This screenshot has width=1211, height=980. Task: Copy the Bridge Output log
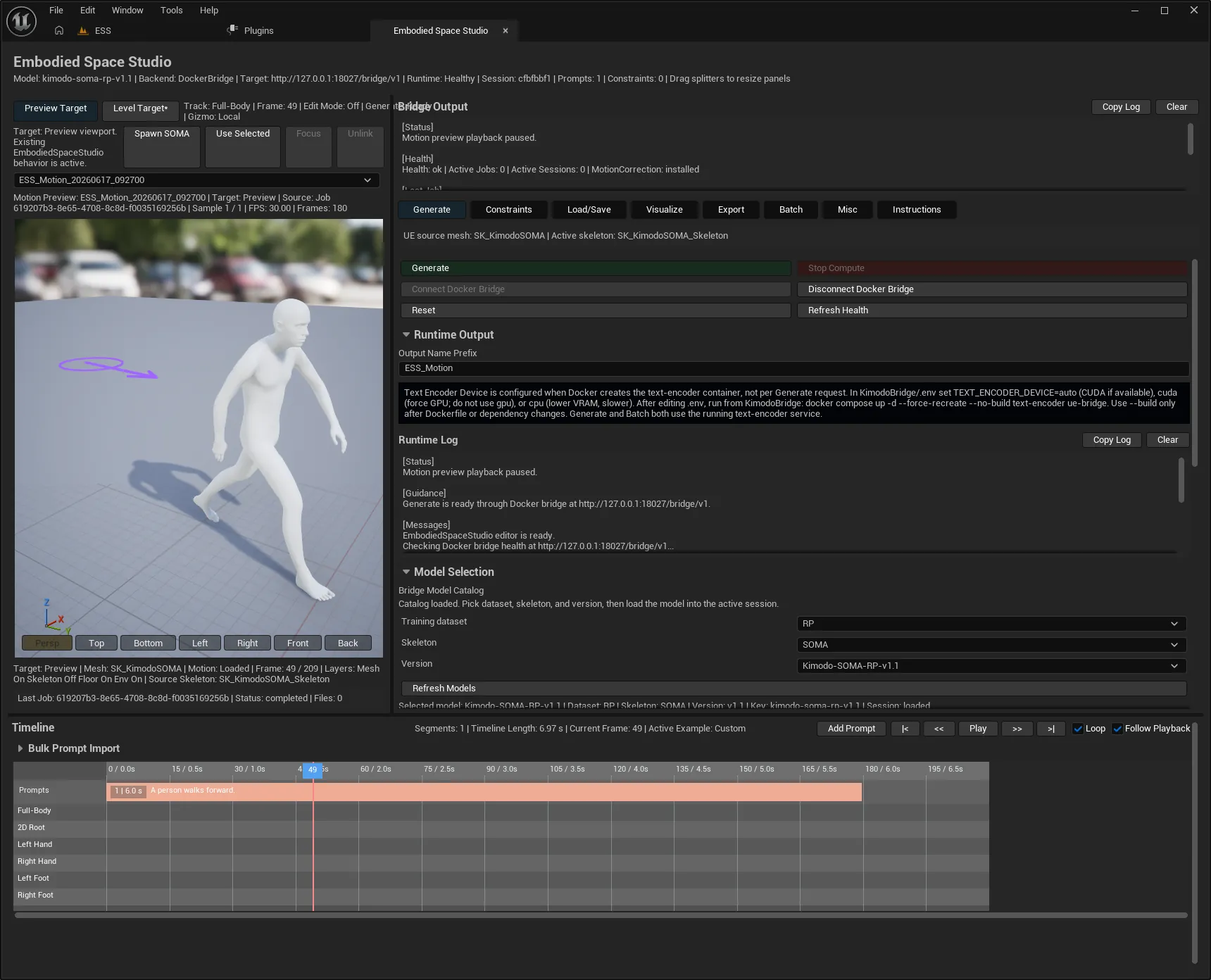(x=1121, y=107)
